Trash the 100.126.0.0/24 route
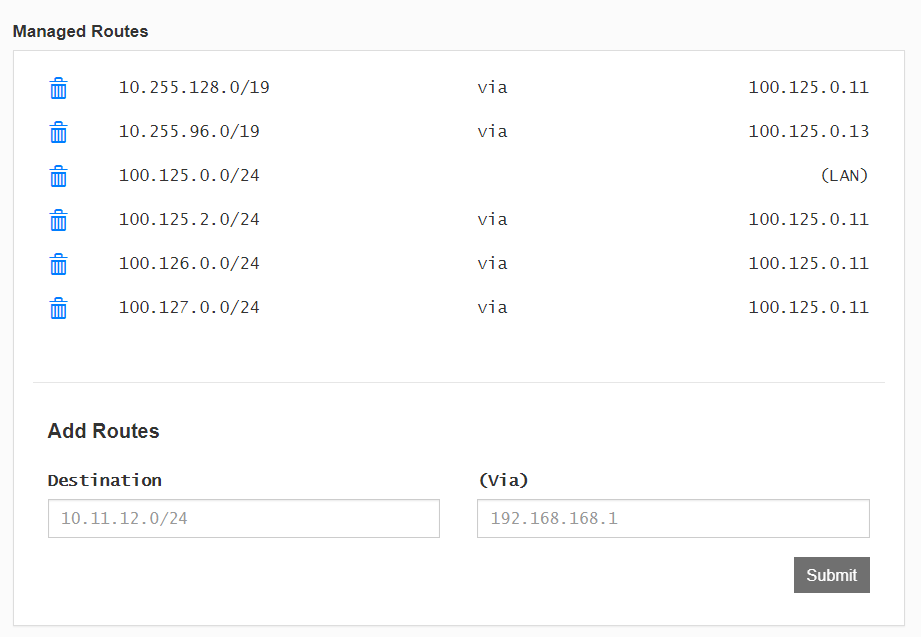This screenshot has height=637, width=921. [58, 264]
